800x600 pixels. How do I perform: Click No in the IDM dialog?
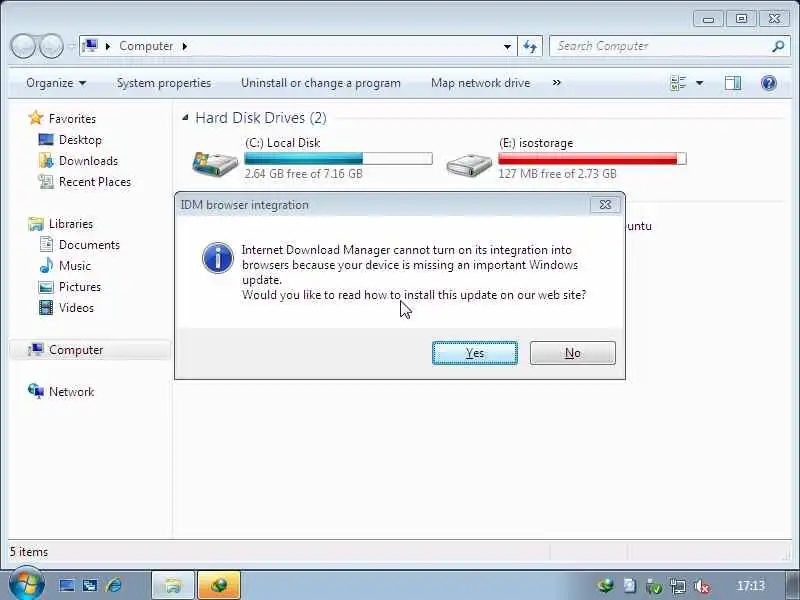[x=572, y=353]
